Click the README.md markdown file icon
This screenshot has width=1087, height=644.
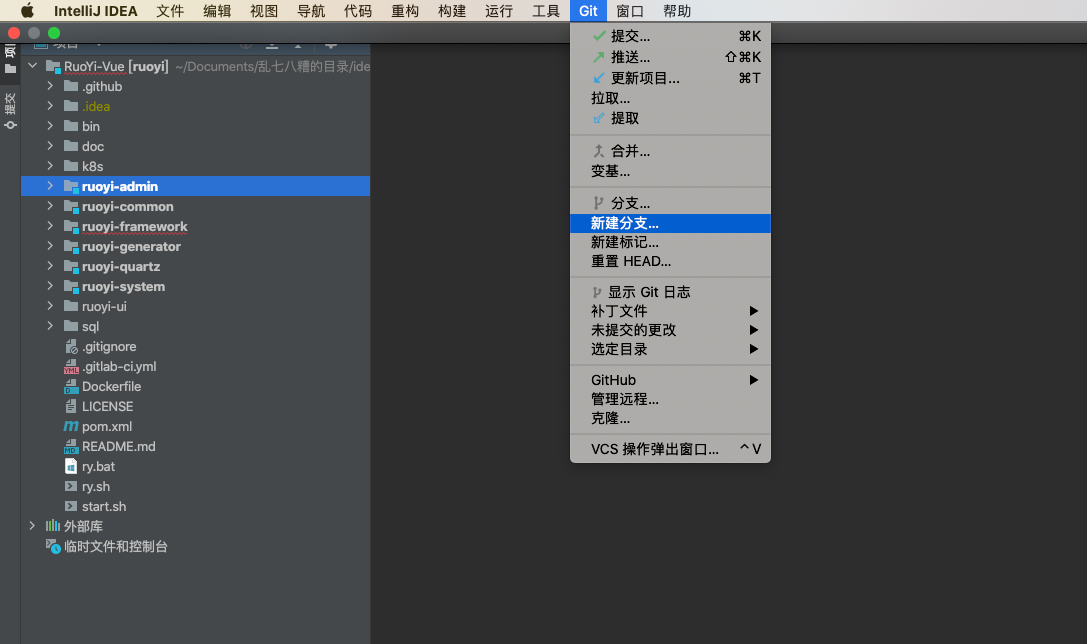click(70, 446)
